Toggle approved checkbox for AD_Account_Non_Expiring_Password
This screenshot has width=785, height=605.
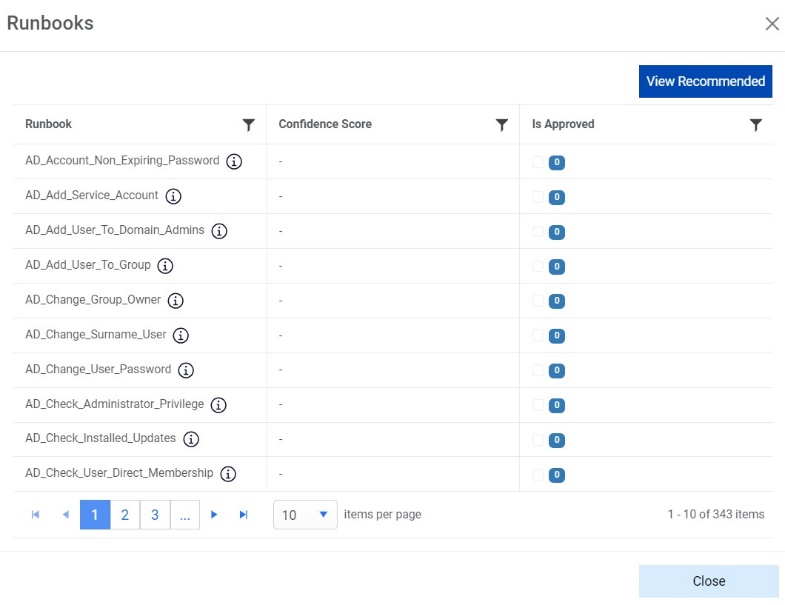[x=539, y=162]
